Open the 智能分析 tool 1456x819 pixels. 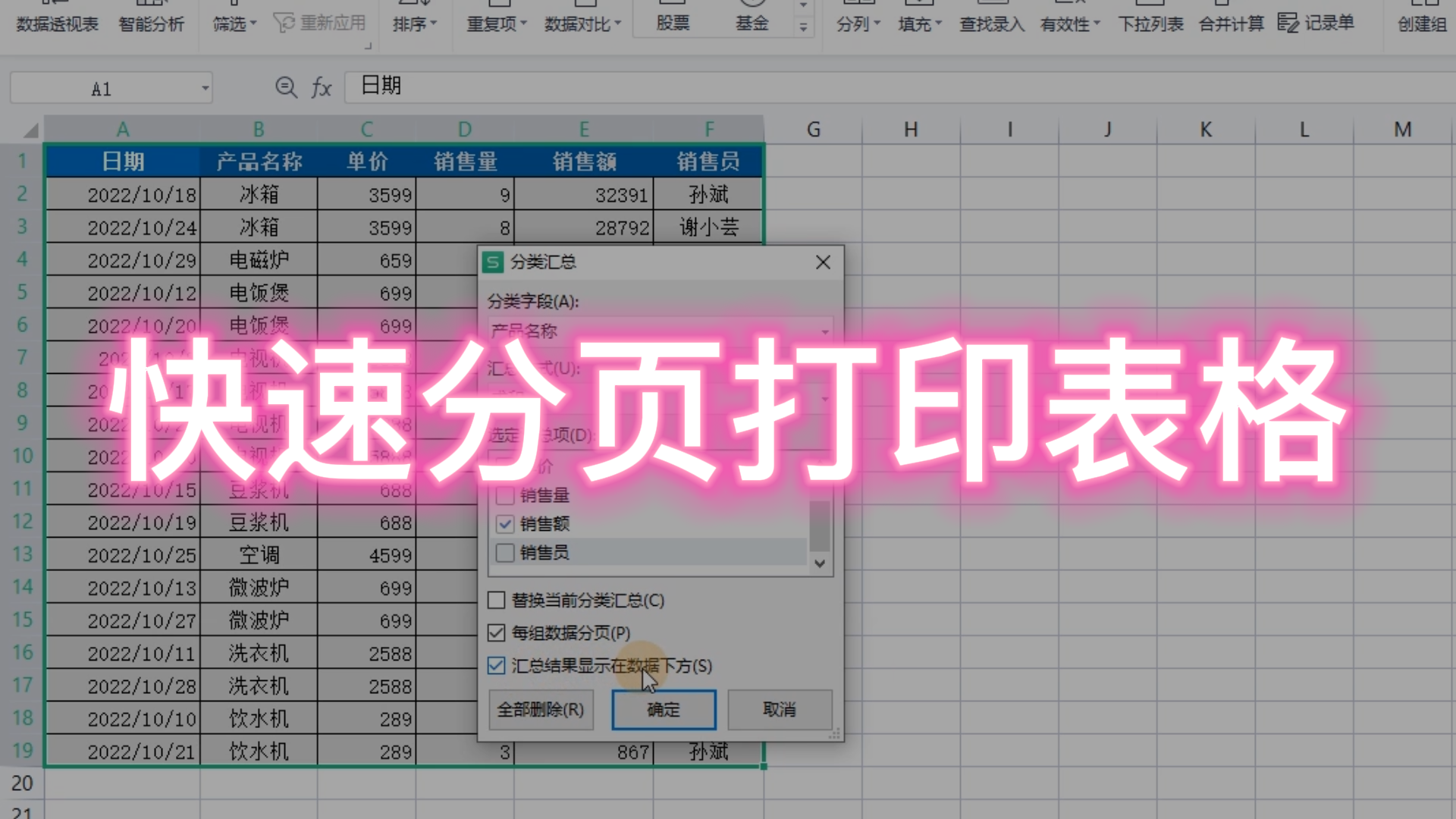(x=152, y=24)
